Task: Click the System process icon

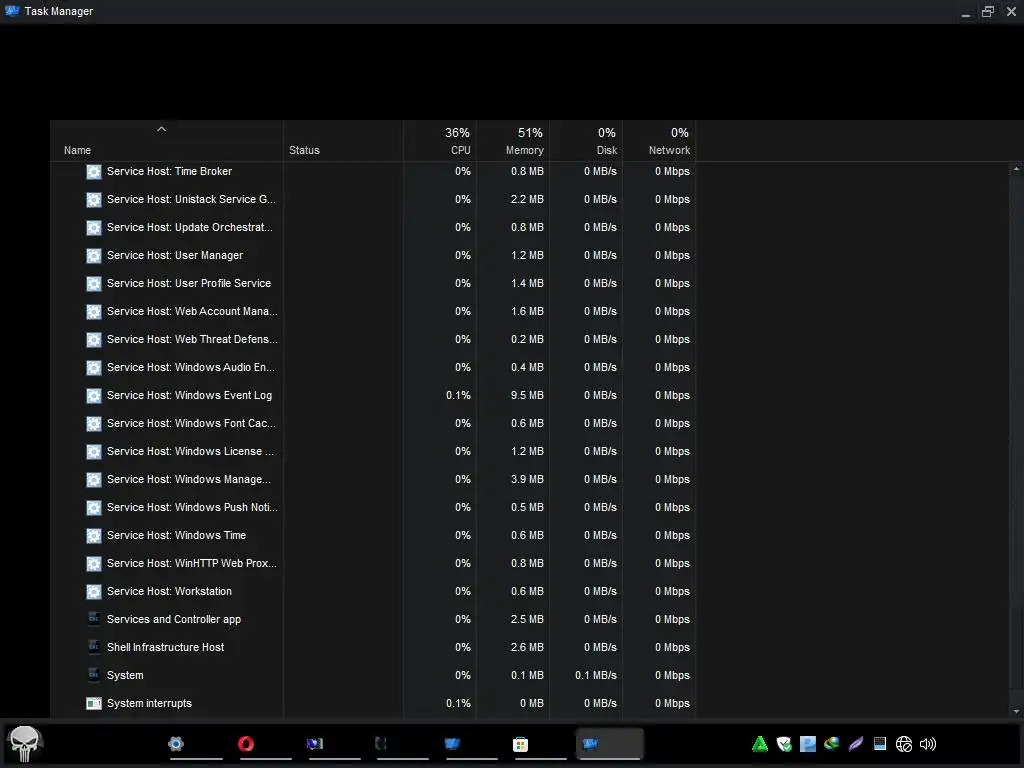Action: click(94, 675)
